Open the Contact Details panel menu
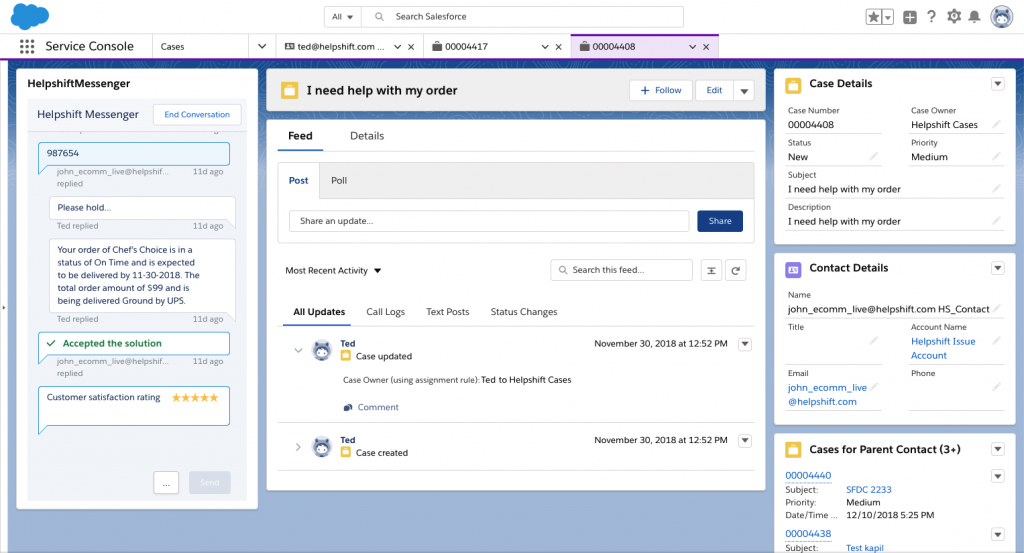The height and width of the screenshot is (553, 1024). (997, 268)
